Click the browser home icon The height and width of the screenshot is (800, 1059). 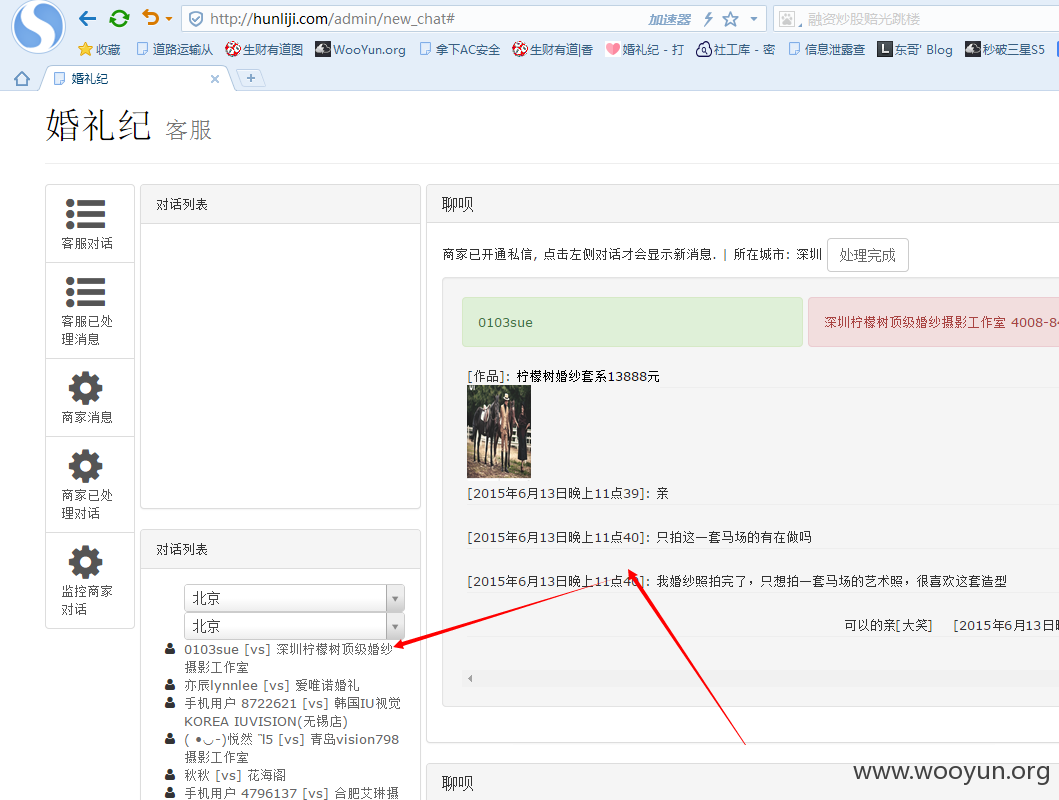pyautogui.click(x=22, y=79)
